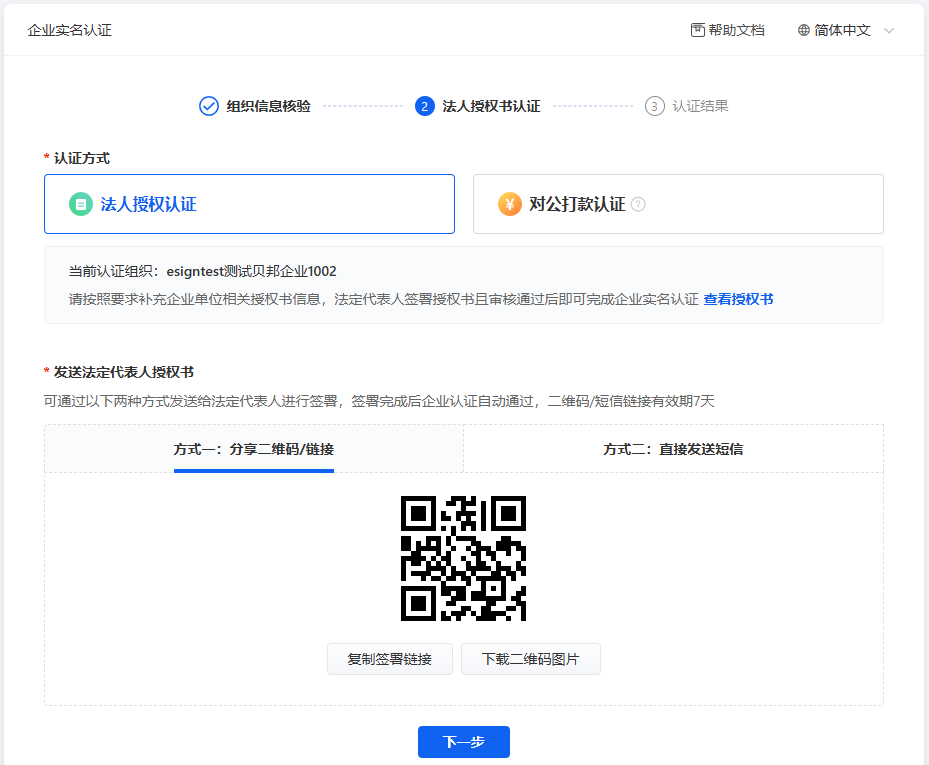Select 法人授权认证 as verification method
The width and height of the screenshot is (929, 765).
[249, 204]
